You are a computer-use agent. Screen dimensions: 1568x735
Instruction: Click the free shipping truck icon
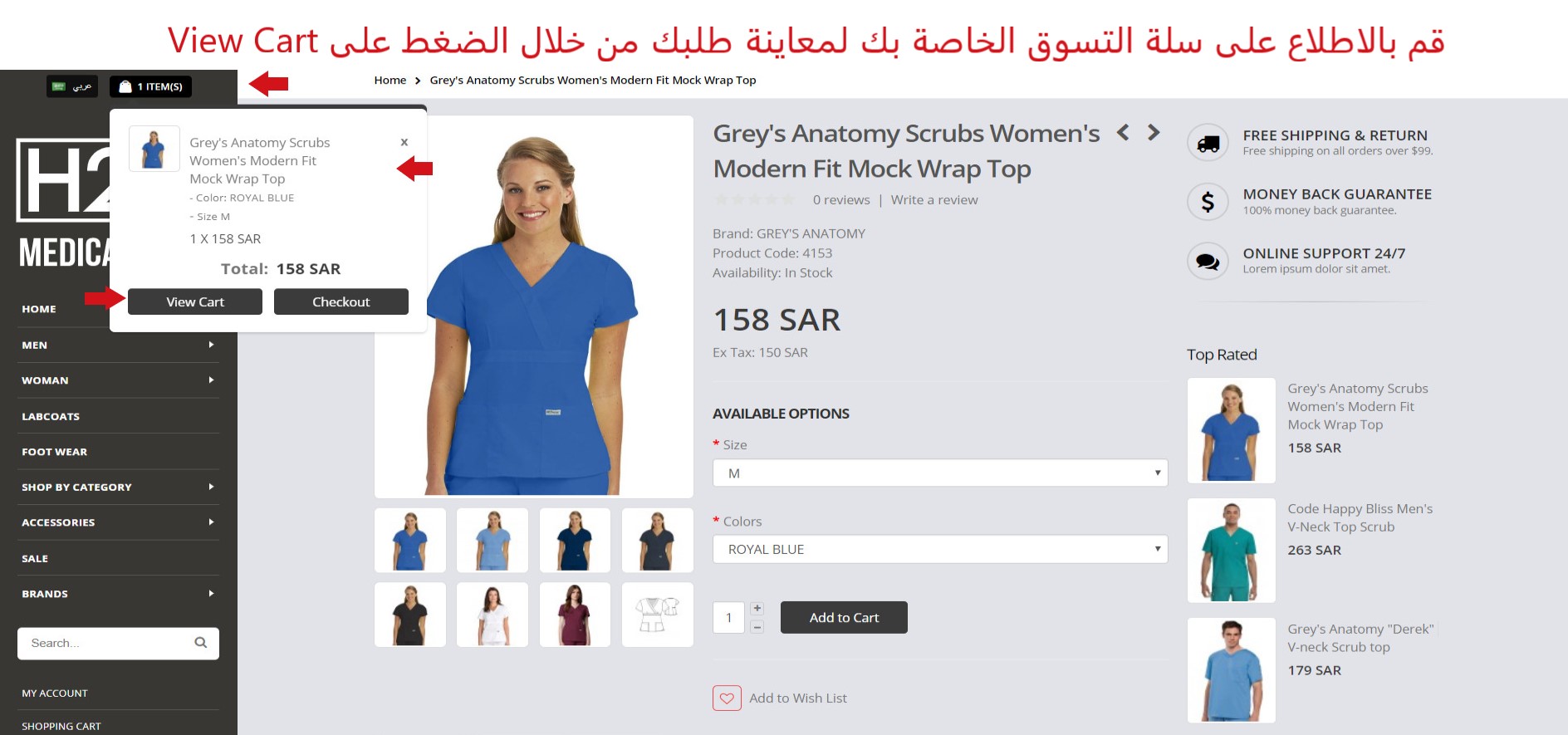[x=1208, y=144]
